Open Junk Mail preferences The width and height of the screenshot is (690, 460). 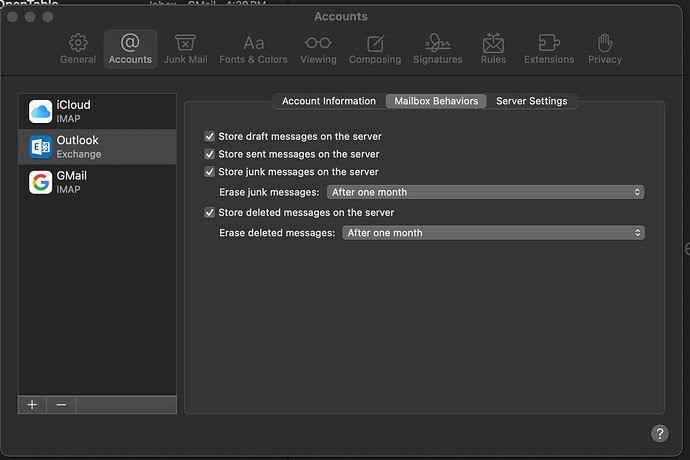(x=185, y=49)
